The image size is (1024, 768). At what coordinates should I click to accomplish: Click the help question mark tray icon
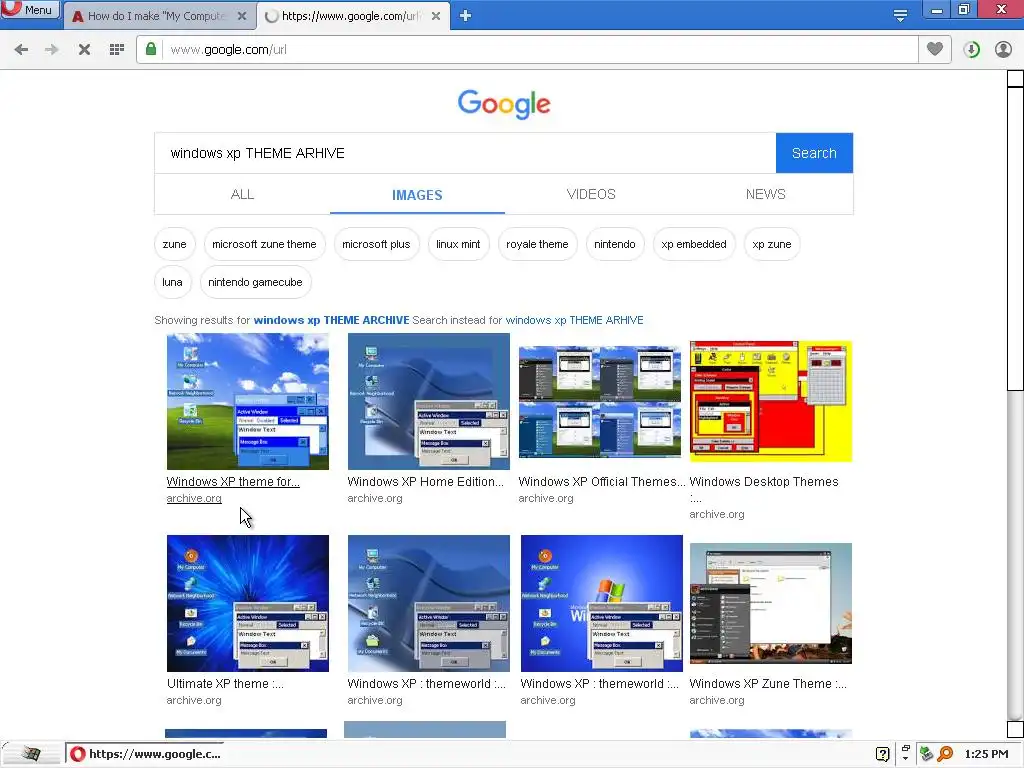click(x=882, y=754)
